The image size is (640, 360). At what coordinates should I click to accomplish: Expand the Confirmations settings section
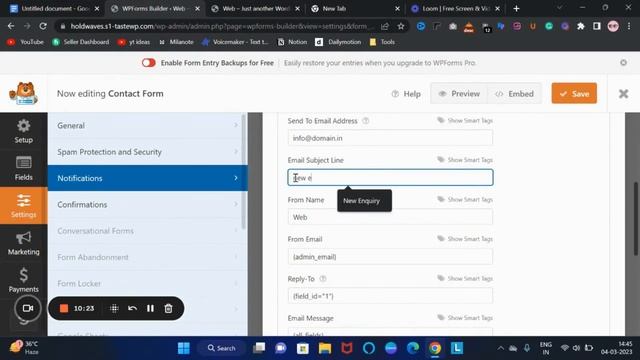point(147,204)
